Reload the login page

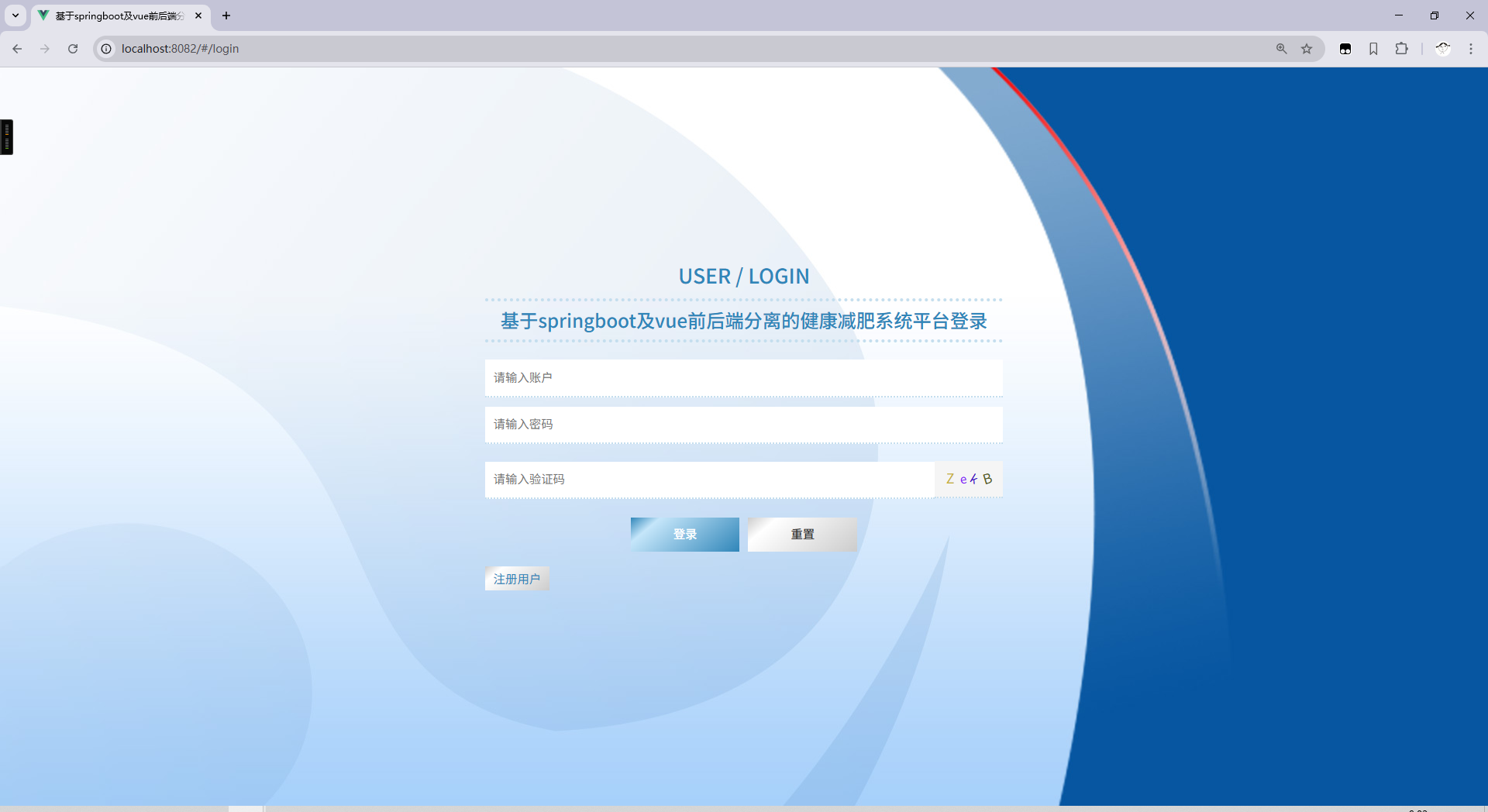point(73,49)
